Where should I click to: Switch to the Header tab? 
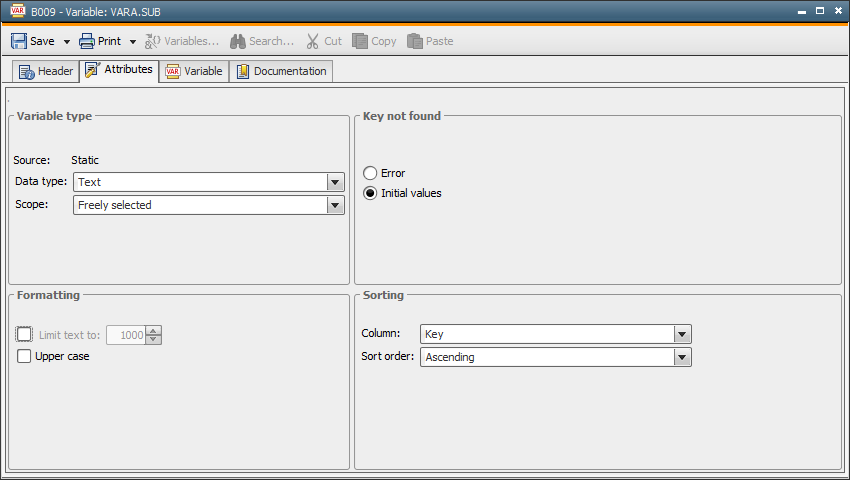click(46, 71)
